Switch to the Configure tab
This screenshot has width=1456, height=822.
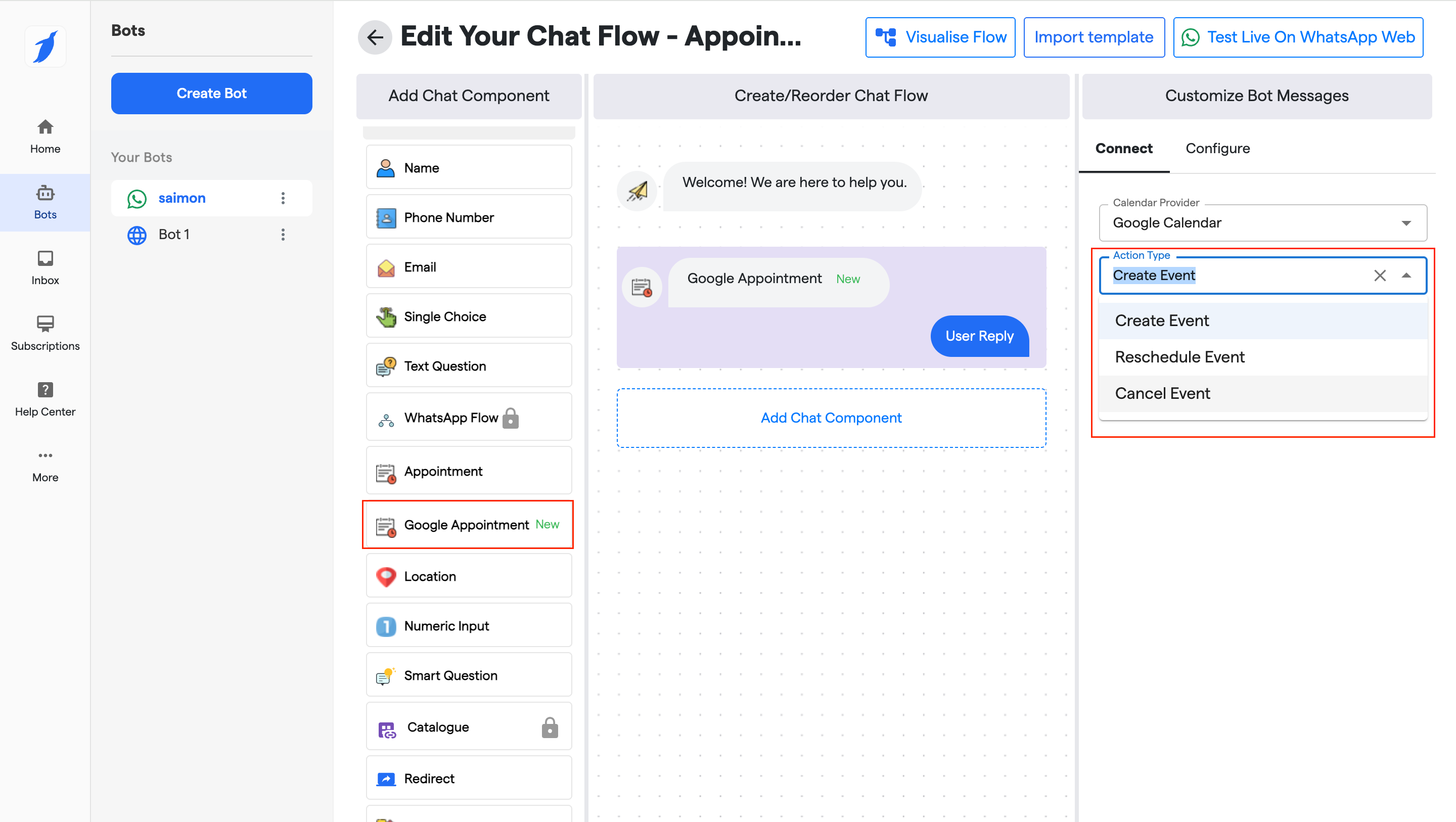[x=1217, y=148]
